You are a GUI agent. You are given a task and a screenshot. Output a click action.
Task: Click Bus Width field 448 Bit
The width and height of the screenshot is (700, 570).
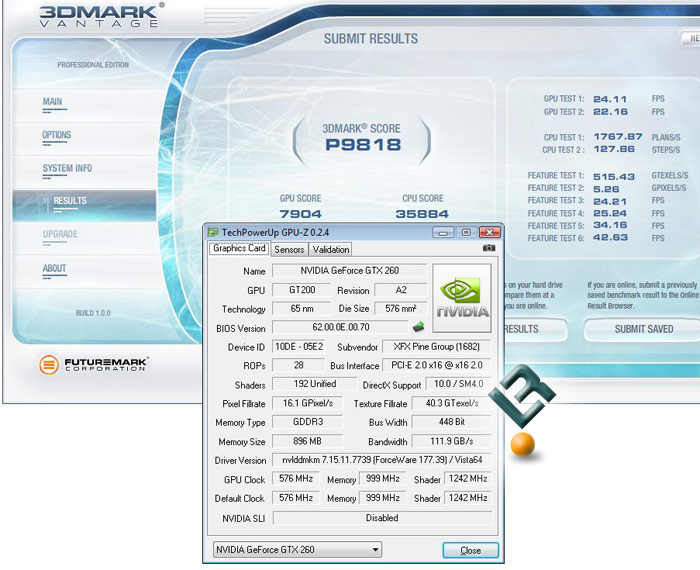click(451, 422)
